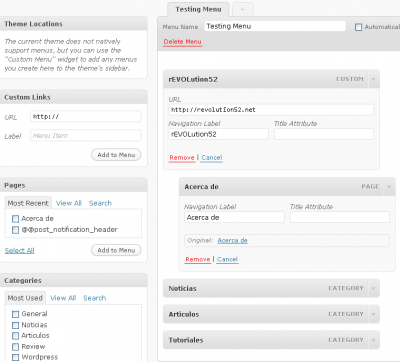Open Search tab in Pages
Image resolution: width=400 pixels, height=362 pixels.
[100, 203]
